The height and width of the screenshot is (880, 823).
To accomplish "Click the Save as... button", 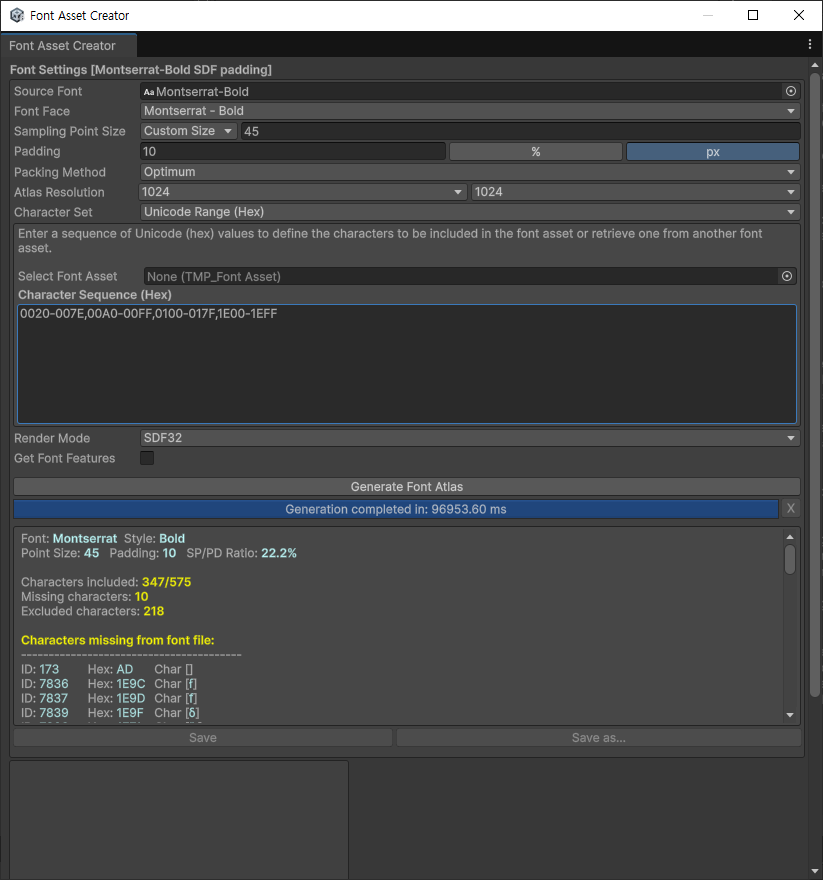I will pyautogui.click(x=598, y=737).
